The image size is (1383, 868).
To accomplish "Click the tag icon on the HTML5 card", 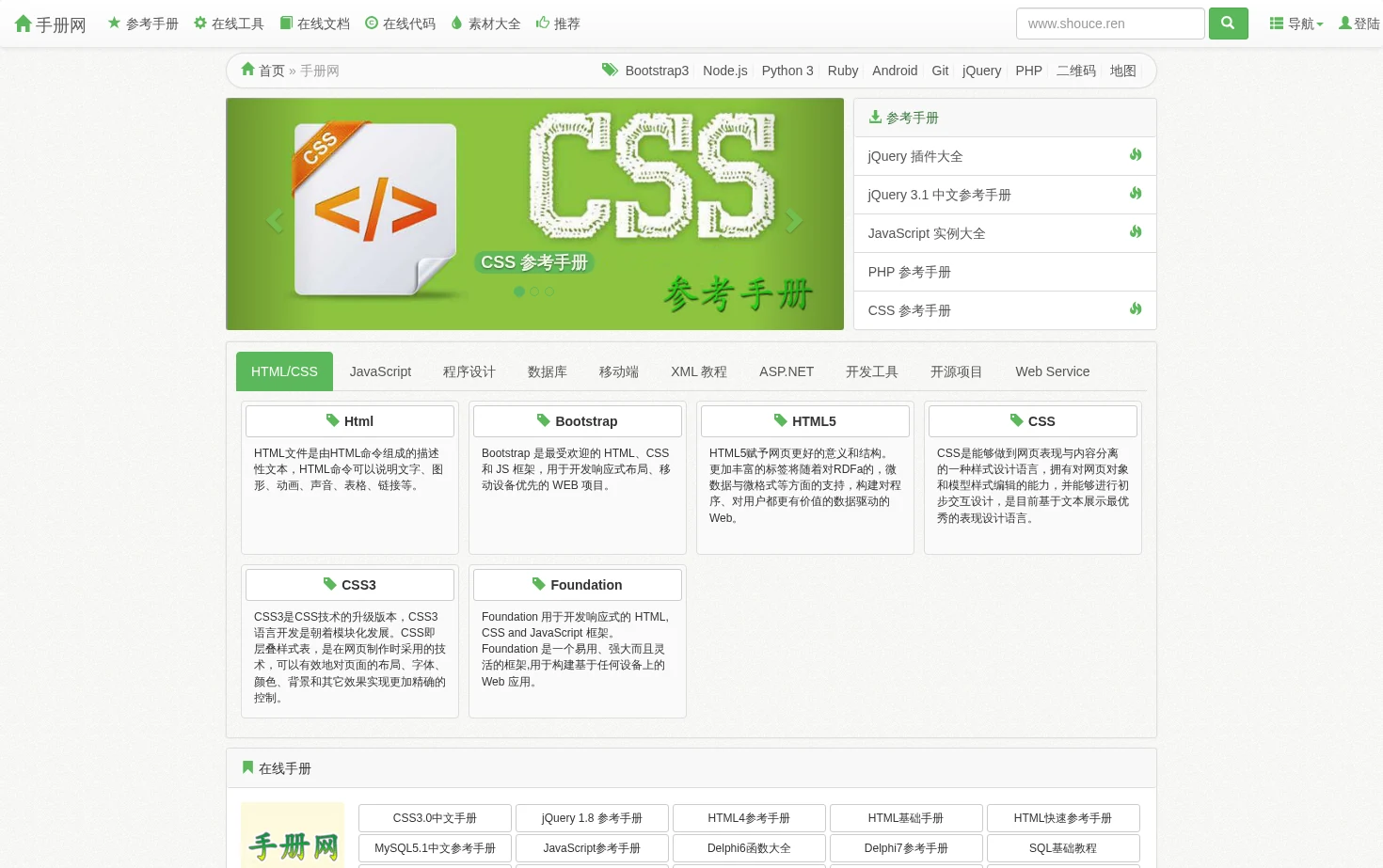I will (x=781, y=420).
